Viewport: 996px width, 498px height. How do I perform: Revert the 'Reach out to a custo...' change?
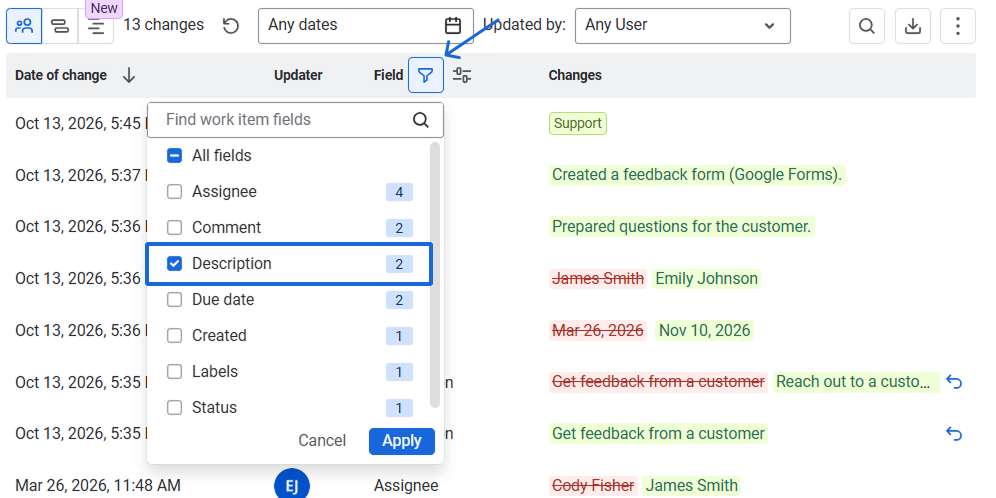coord(953,382)
